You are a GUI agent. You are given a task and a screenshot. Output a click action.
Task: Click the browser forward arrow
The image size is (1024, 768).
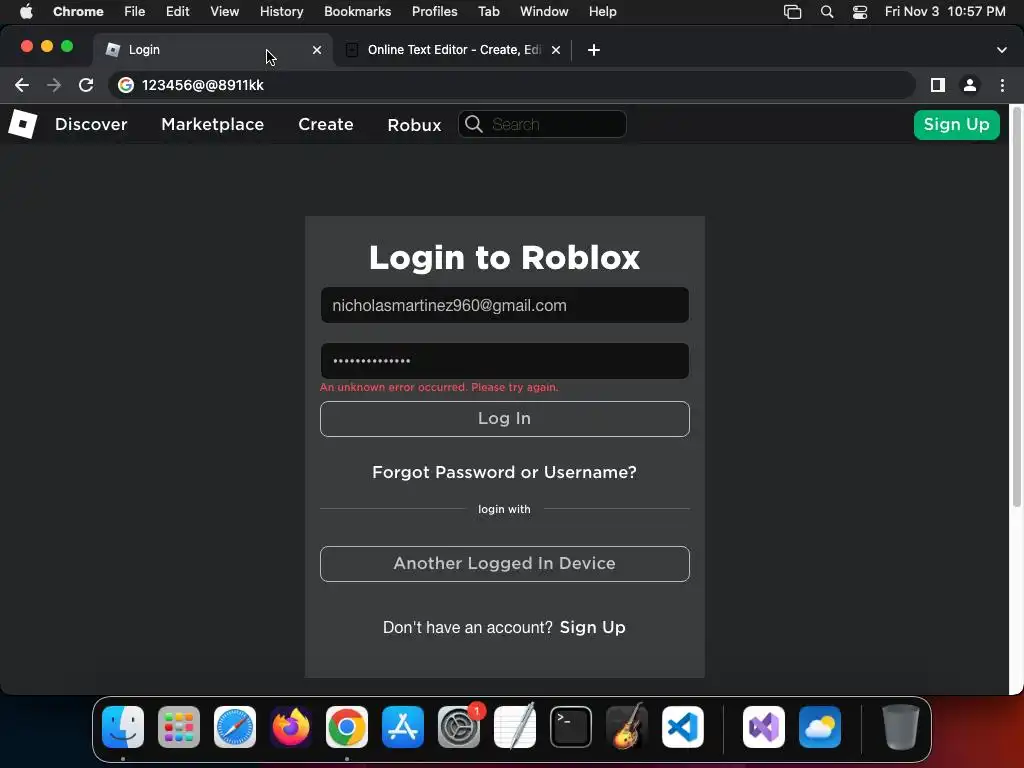(x=54, y=85)
